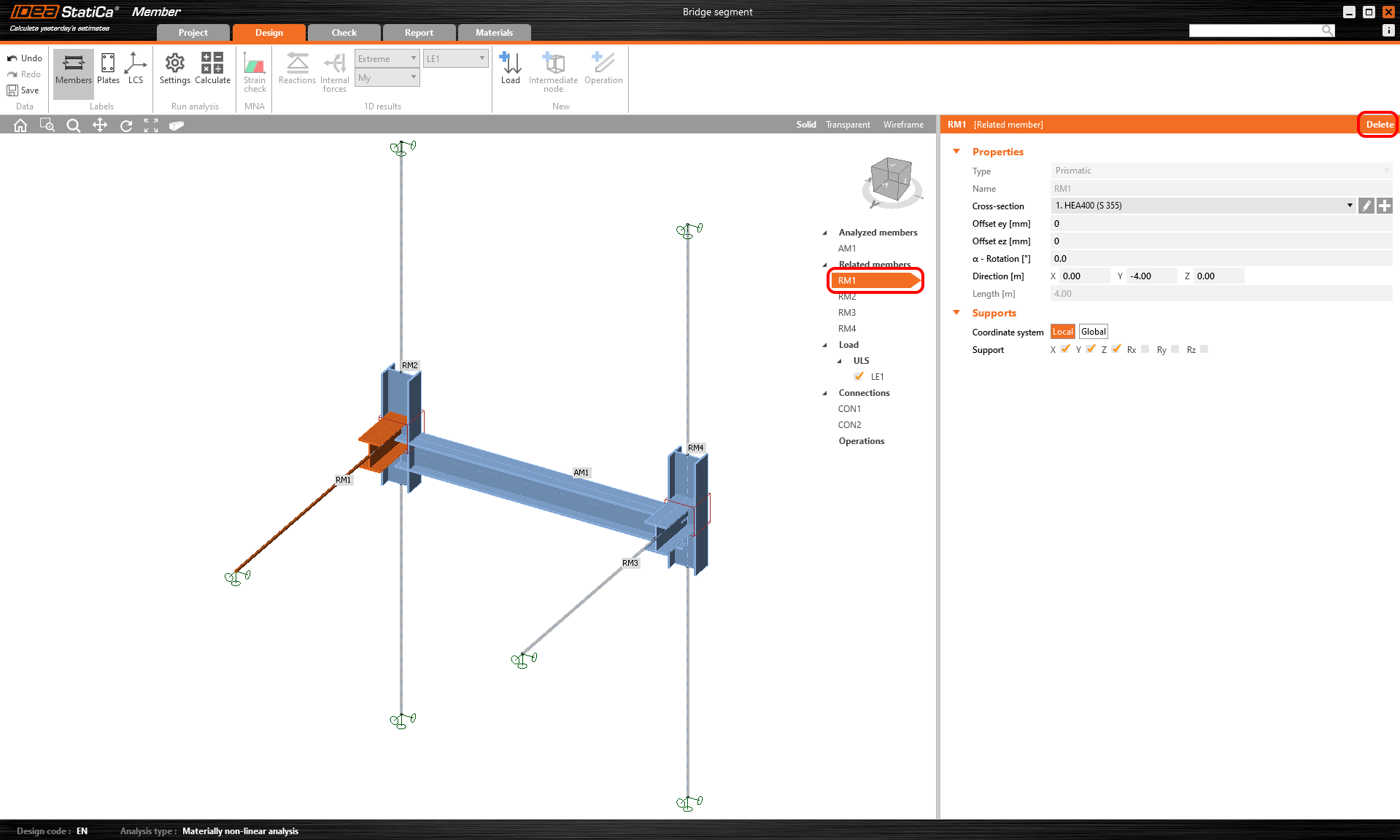Image resolution: width=1400 pixels, height=840 pixels.
Task: Uncheck the LE1 load checkbox
Action: click(x=859, y=376)
